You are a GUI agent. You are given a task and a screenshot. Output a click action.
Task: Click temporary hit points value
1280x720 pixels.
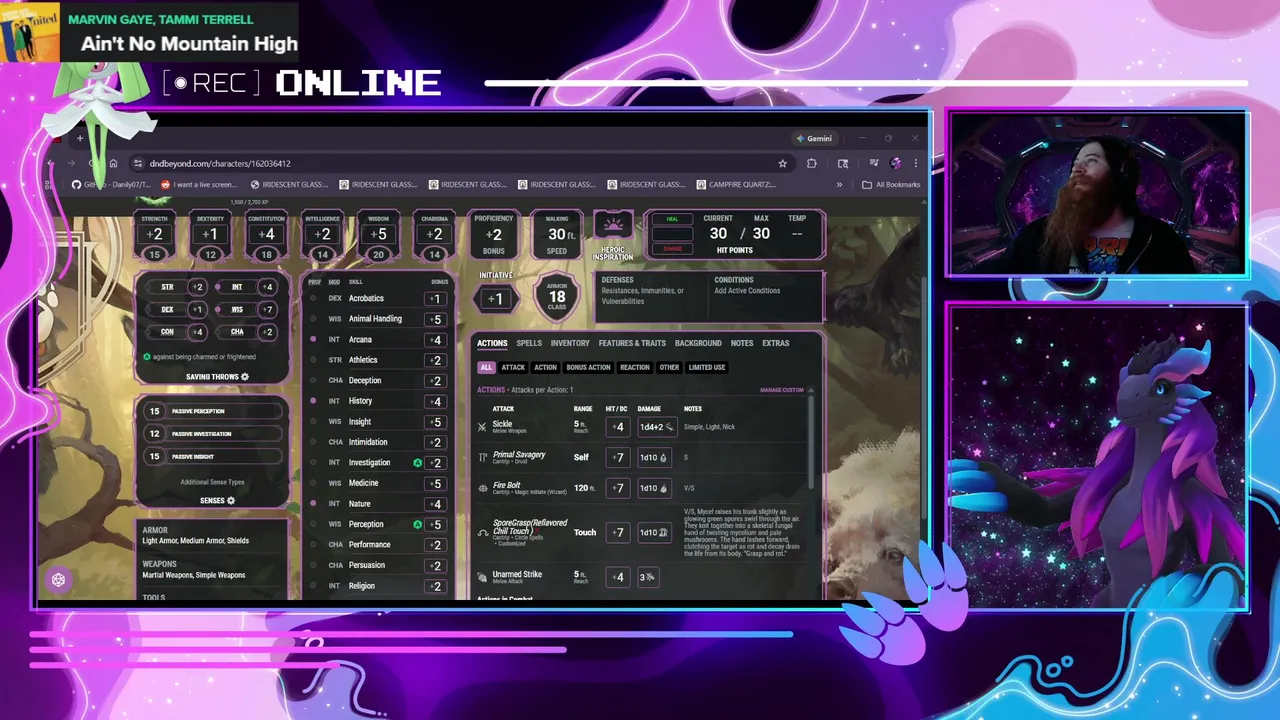coord(797,234)
